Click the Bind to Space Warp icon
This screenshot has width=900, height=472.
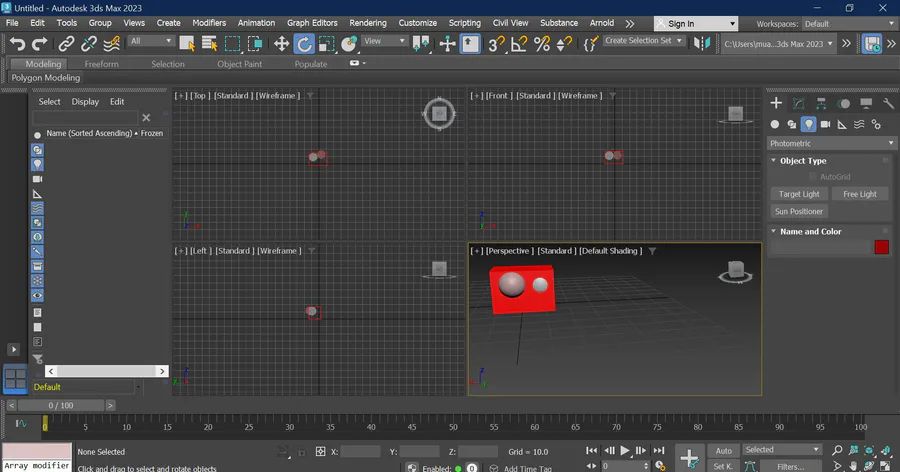111,44
